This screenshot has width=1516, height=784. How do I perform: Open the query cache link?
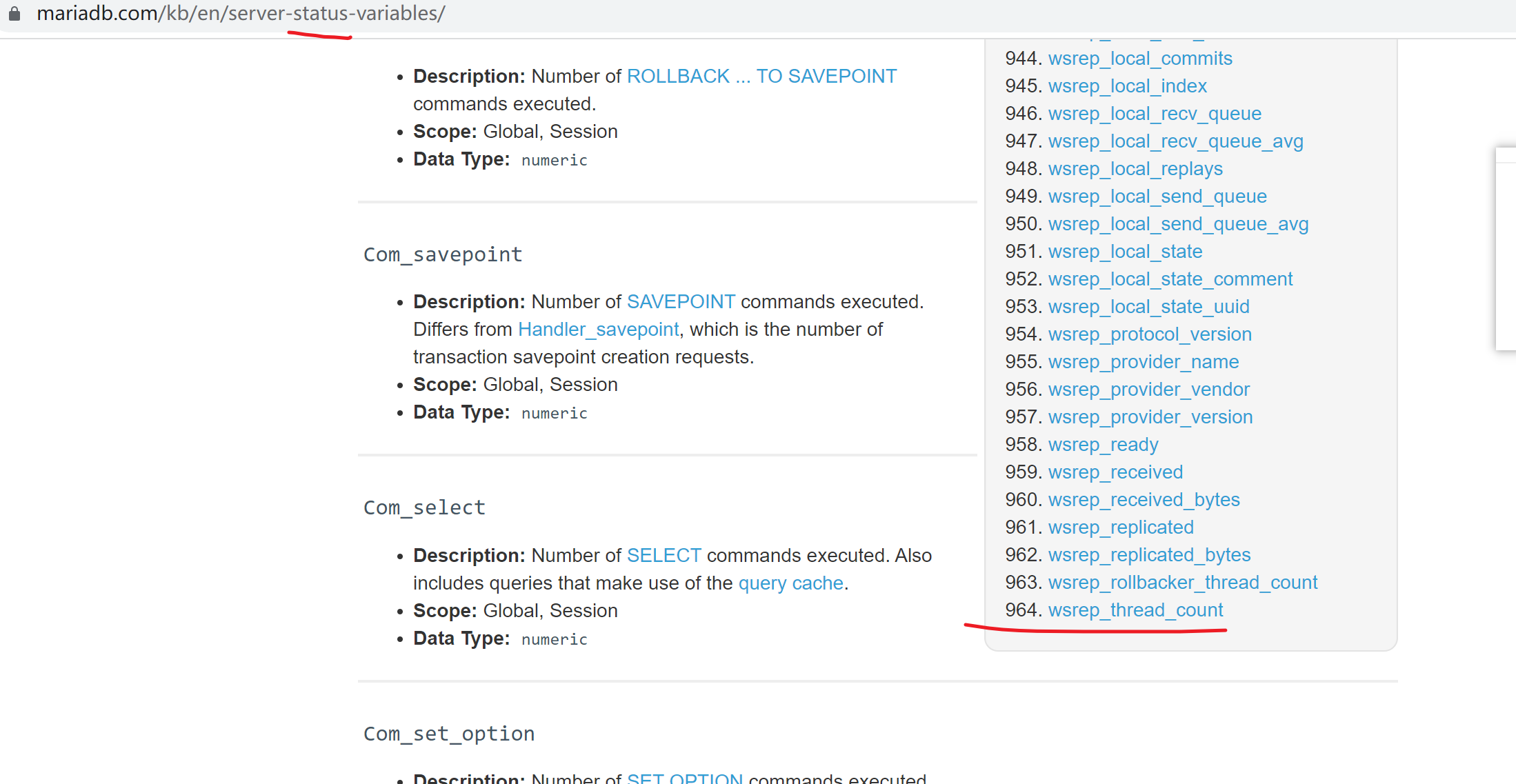tap(790, 583)
